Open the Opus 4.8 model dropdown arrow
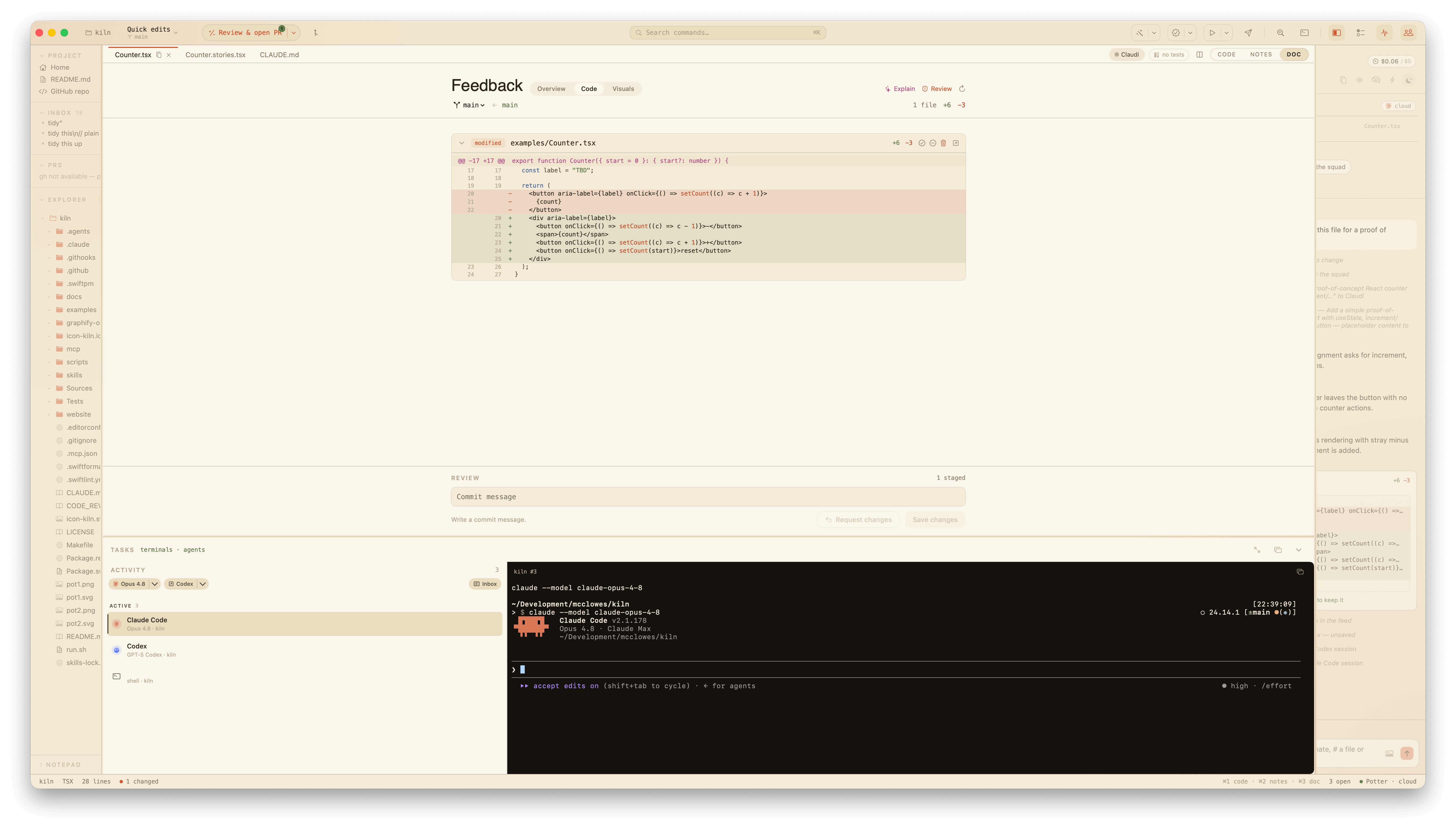 (x=154, y=584)
